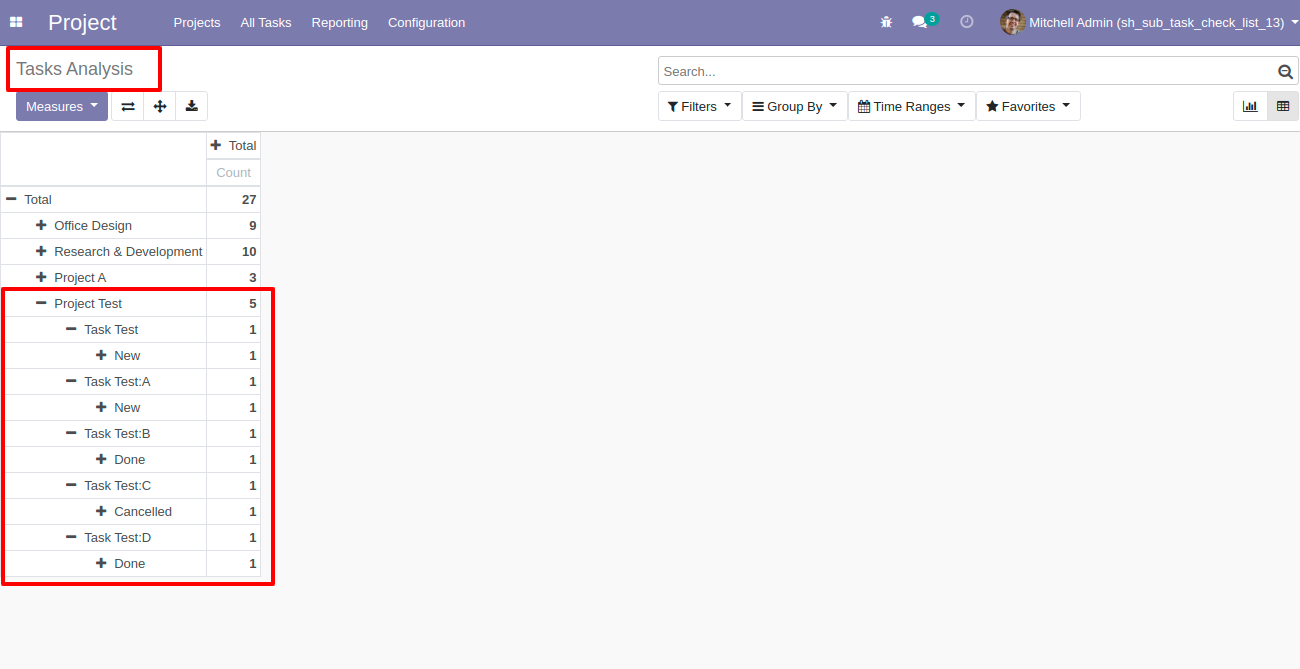This screenshot has height=669, width=1300.
Task: Click the Project Test count 5
Action: pyautogui.click(x=233, y=303)
